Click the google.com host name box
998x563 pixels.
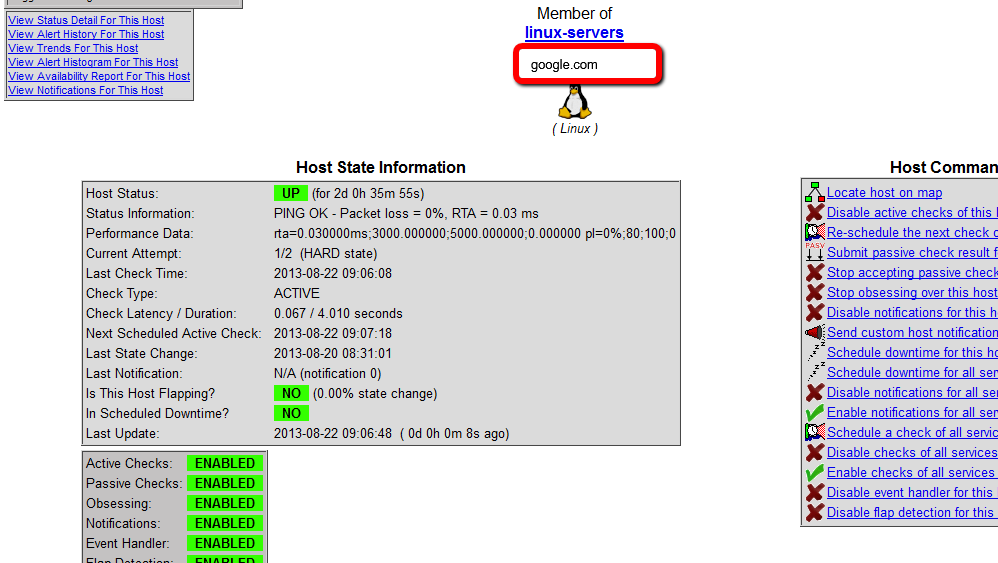587,65
